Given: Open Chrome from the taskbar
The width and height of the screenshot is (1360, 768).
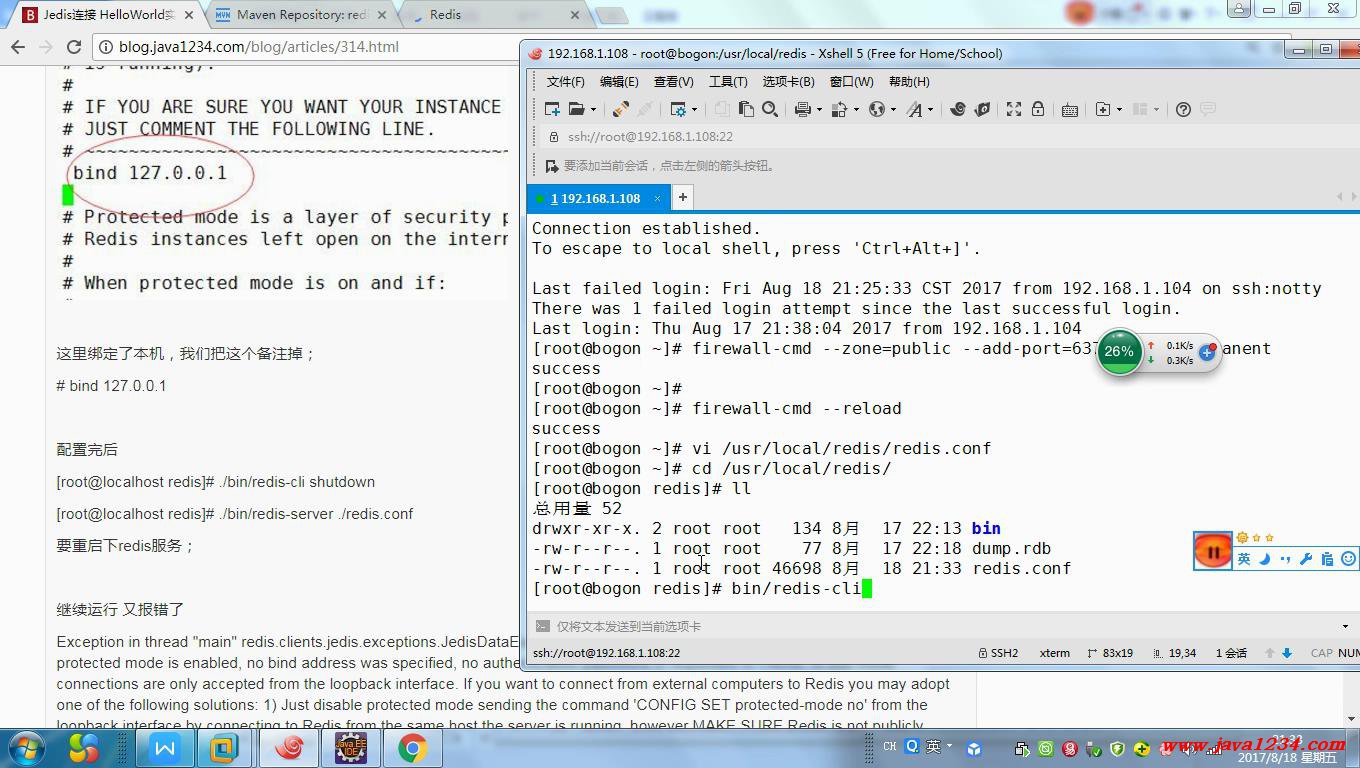Looking at the screenshot, I should click(x=412, y=748).
